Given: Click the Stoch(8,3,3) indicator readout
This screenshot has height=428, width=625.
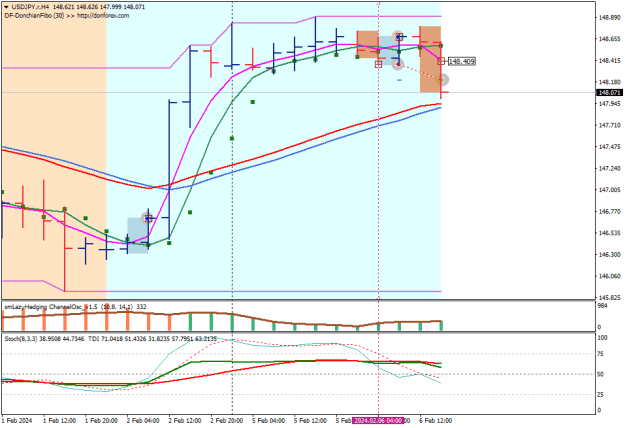Looking at the screenshot, I should click(44, 339).
